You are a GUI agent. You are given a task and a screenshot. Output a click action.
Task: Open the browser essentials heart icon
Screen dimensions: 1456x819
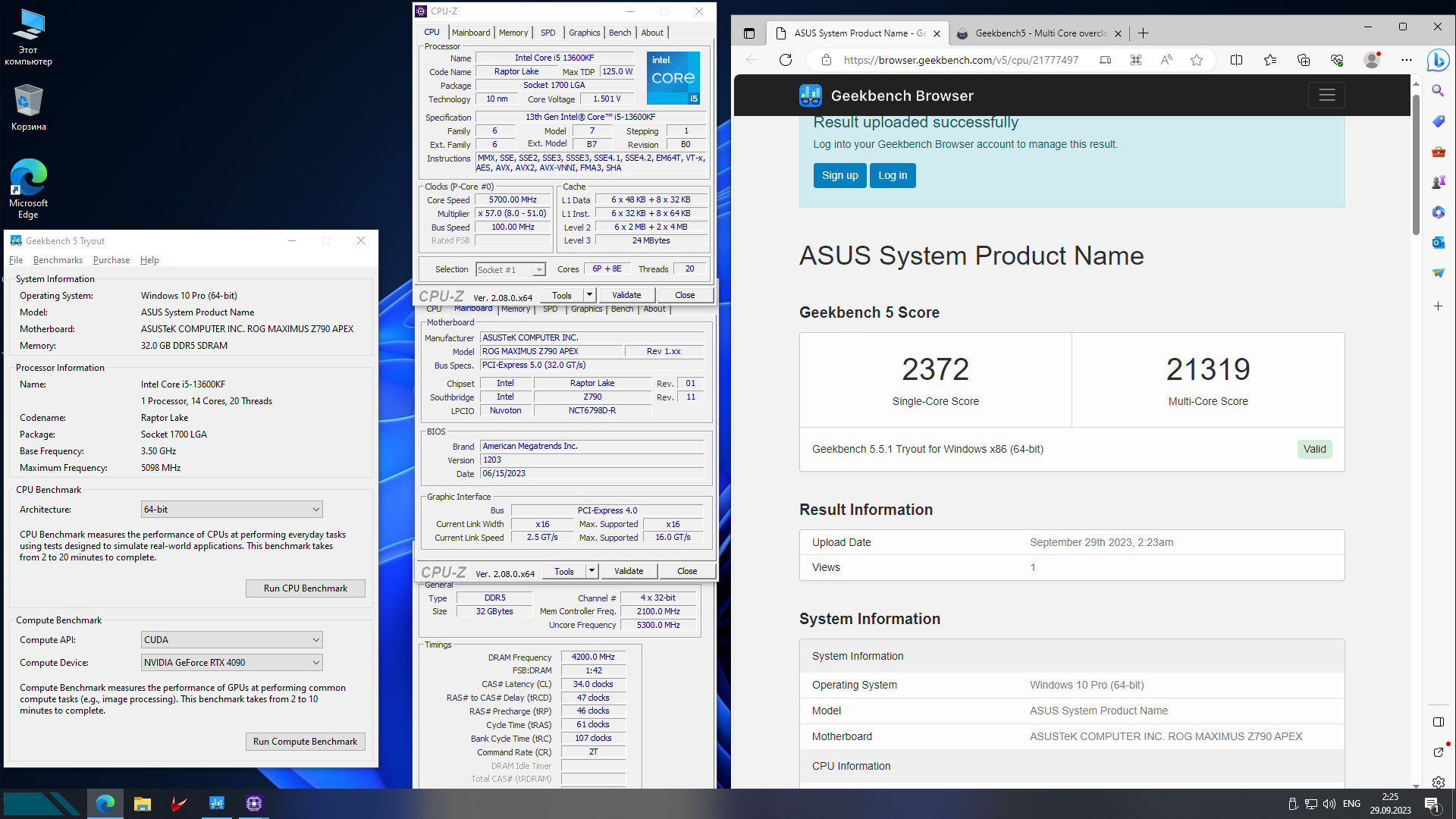tap(1337, 60)
